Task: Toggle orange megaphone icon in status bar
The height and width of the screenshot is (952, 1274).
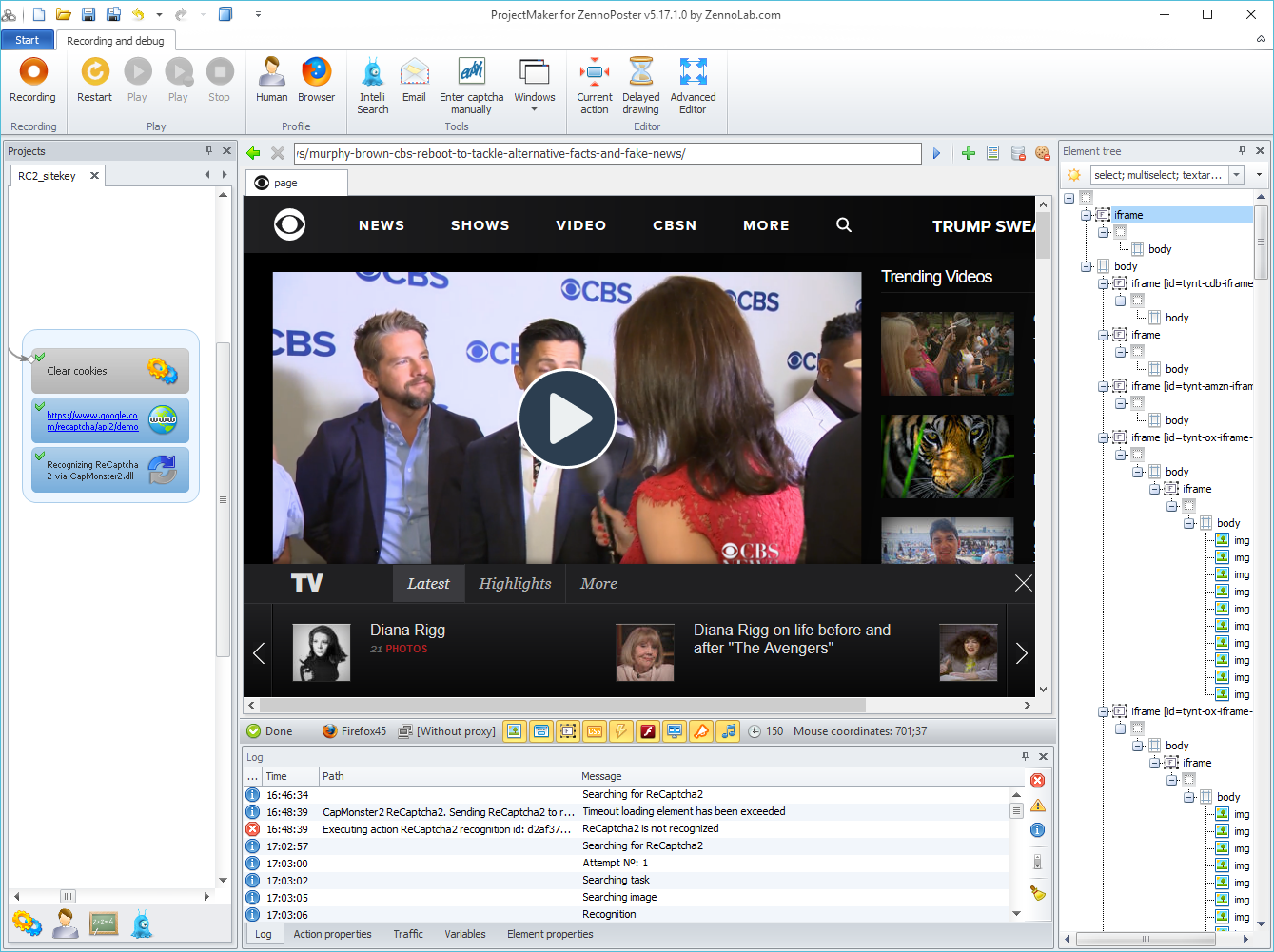Action: (x=700, y=731)
